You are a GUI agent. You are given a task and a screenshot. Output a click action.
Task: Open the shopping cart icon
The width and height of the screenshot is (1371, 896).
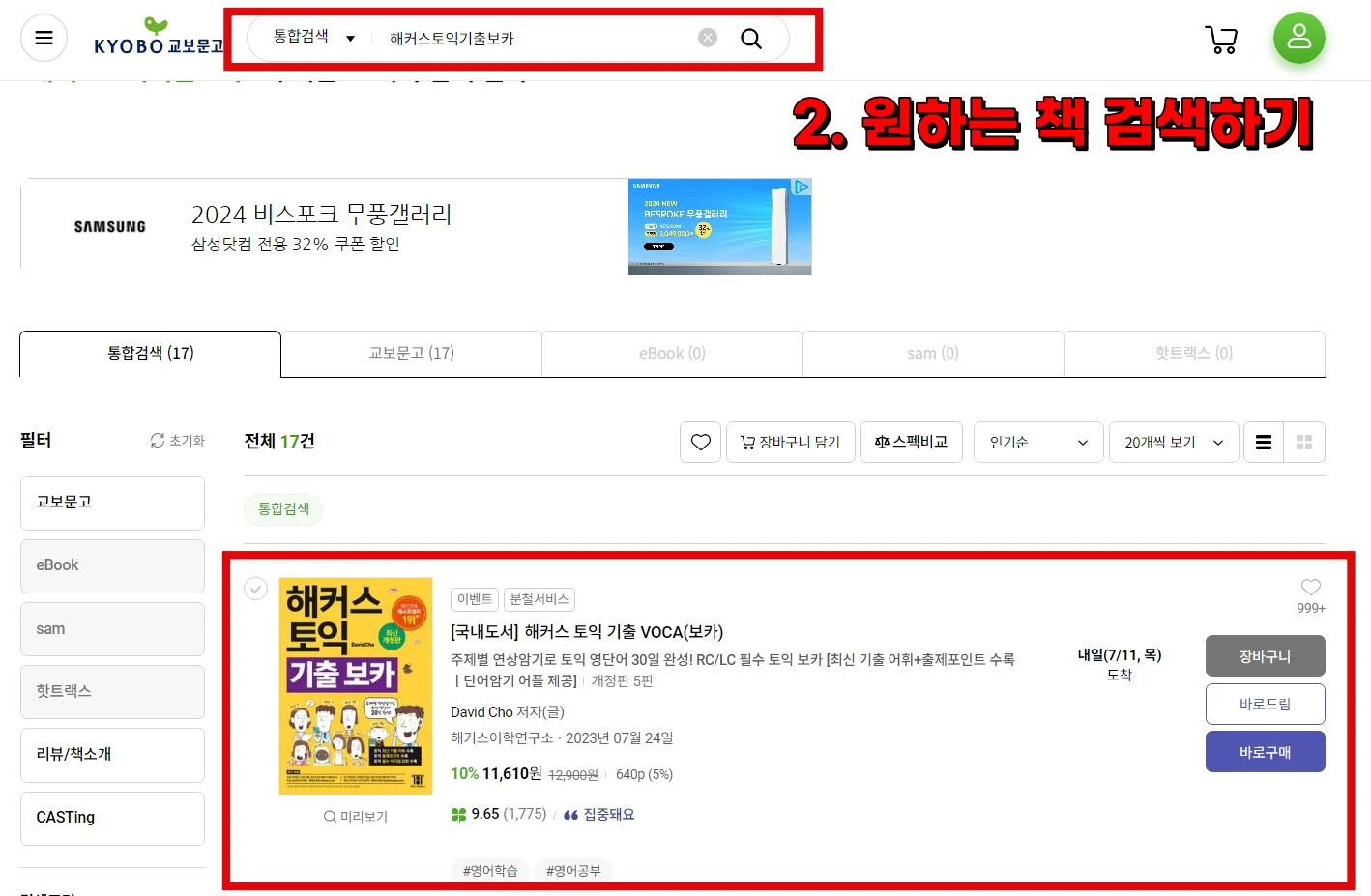tap(1221, 39)
